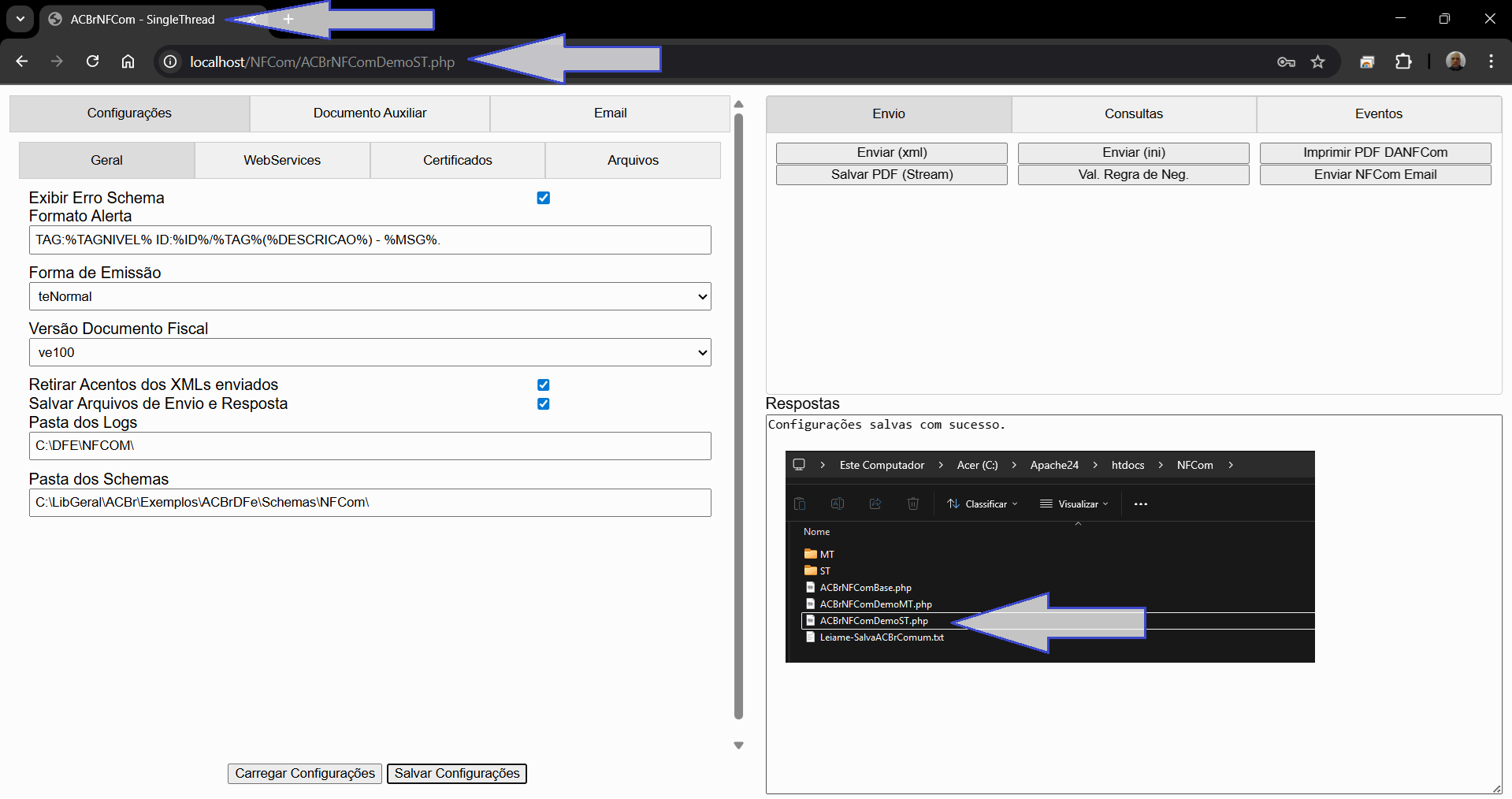Click scroll-down arrow of settings panel
The width and height of the screenshot is (1512, 799).
point(738,745)
